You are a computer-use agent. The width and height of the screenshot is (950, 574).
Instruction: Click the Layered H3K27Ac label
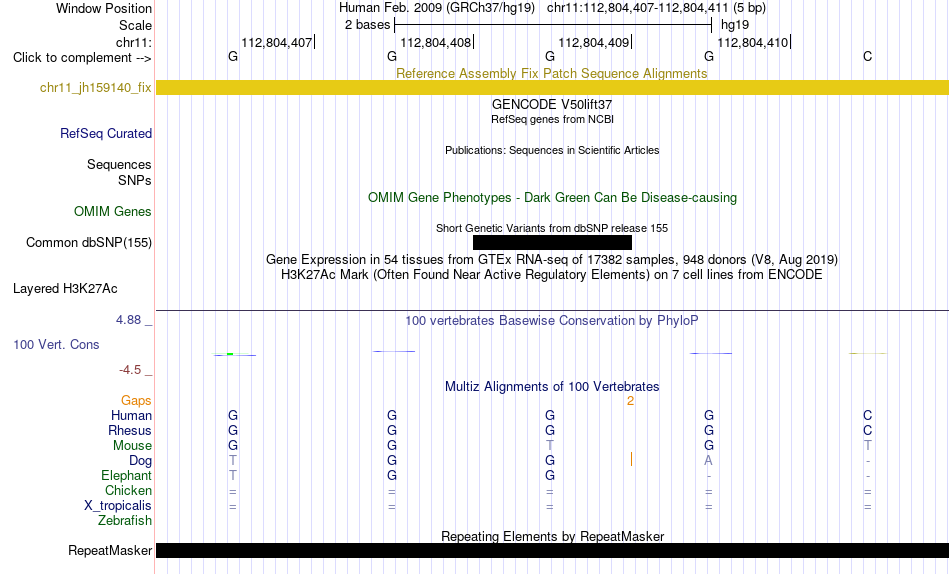(x=65, y=289)
